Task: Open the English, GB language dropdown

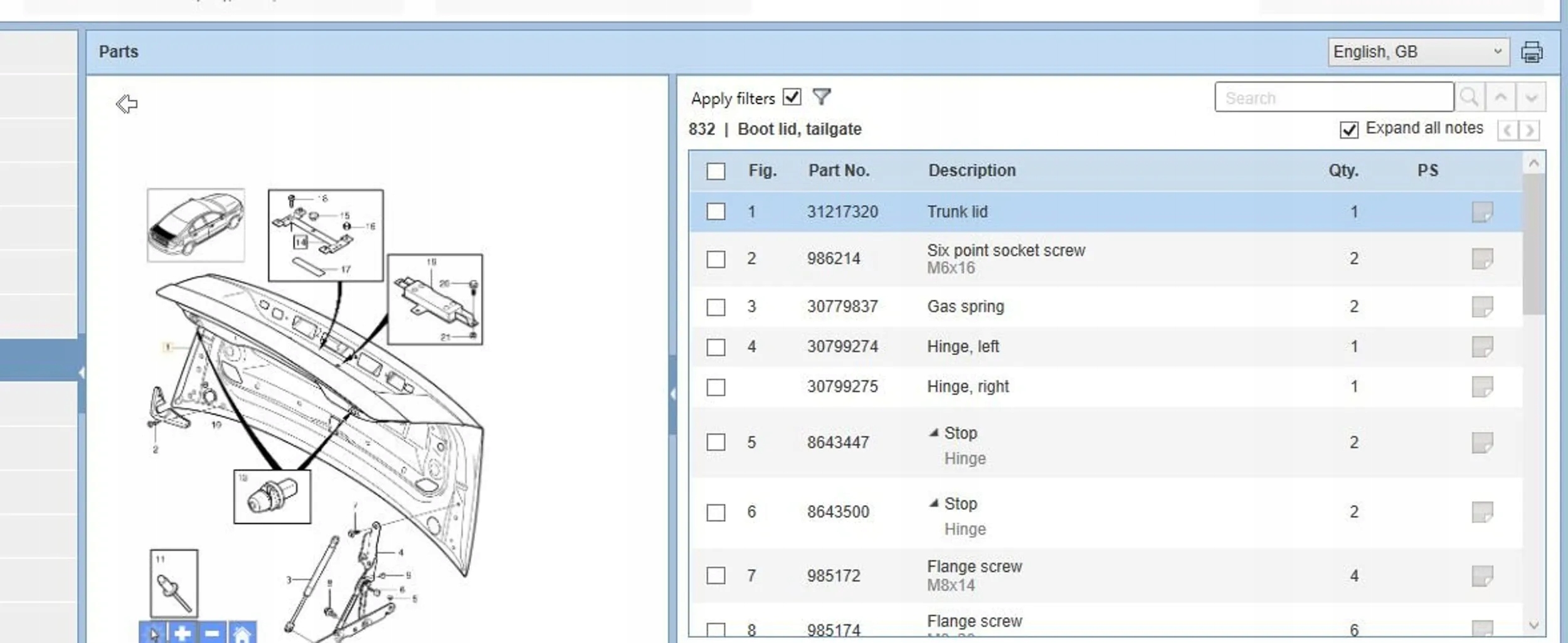Action: (1417, 52)
